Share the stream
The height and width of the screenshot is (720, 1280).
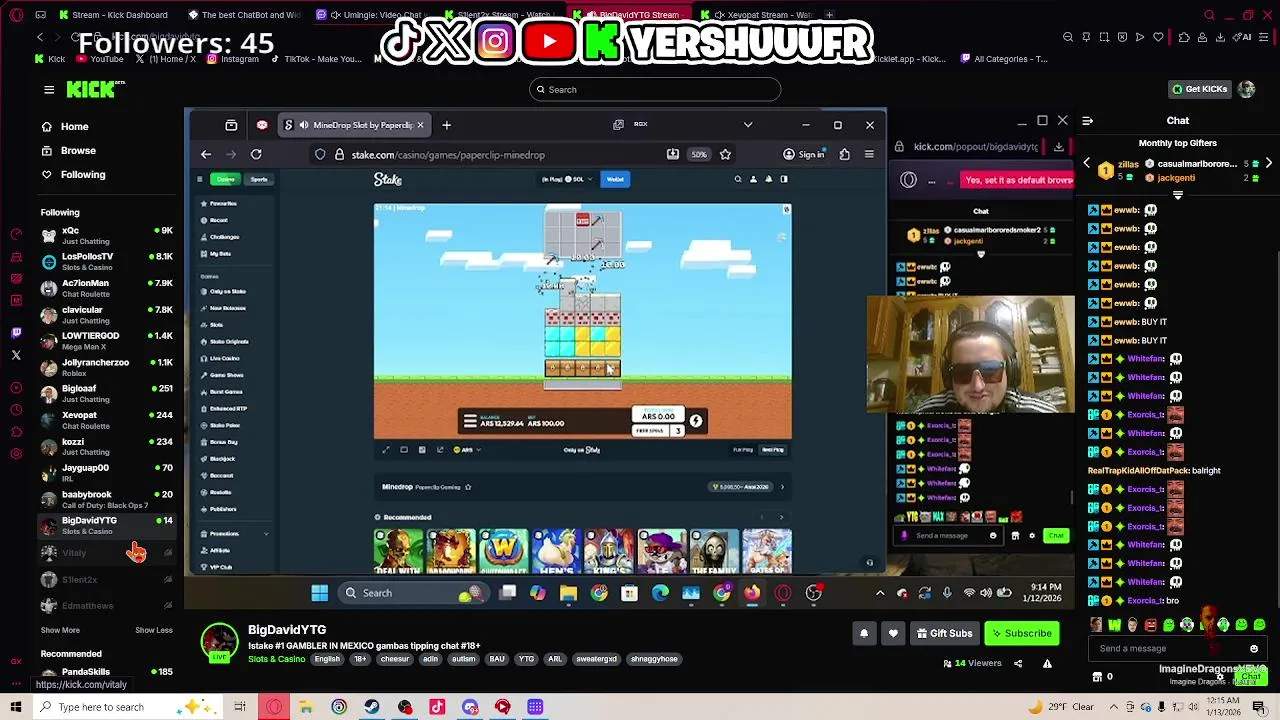1018,663
